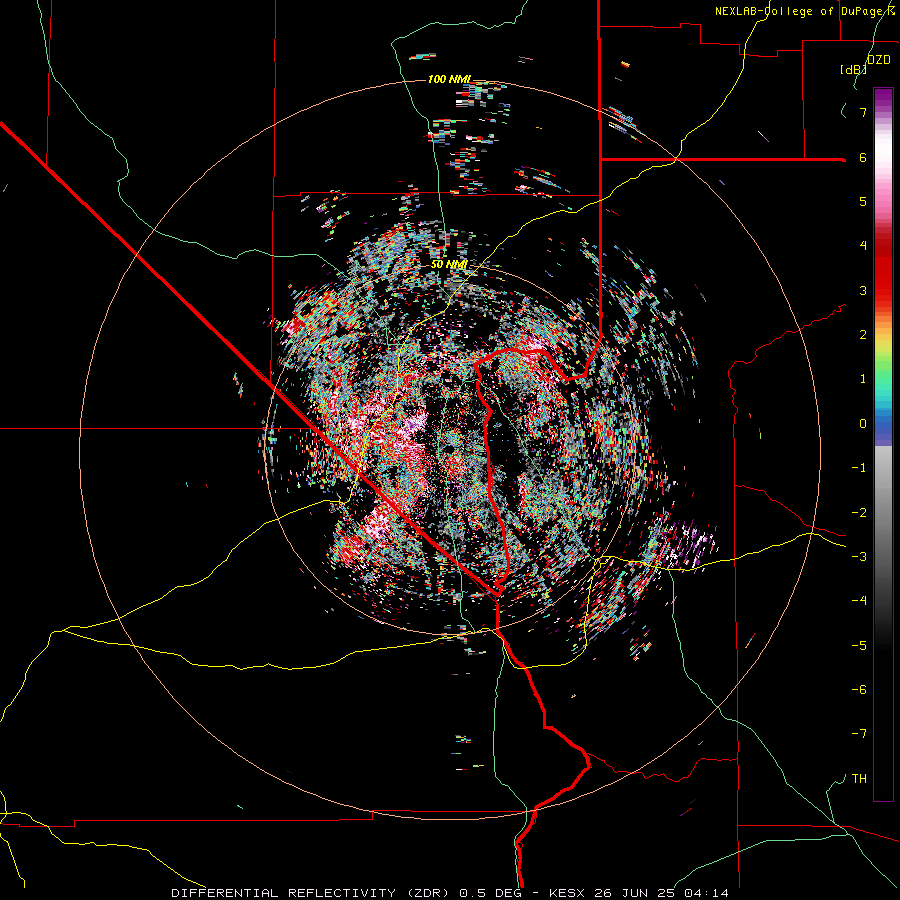Viewport: 900px width, 900px height.
Task: Click the DZD product label
Action: [878, 60]
